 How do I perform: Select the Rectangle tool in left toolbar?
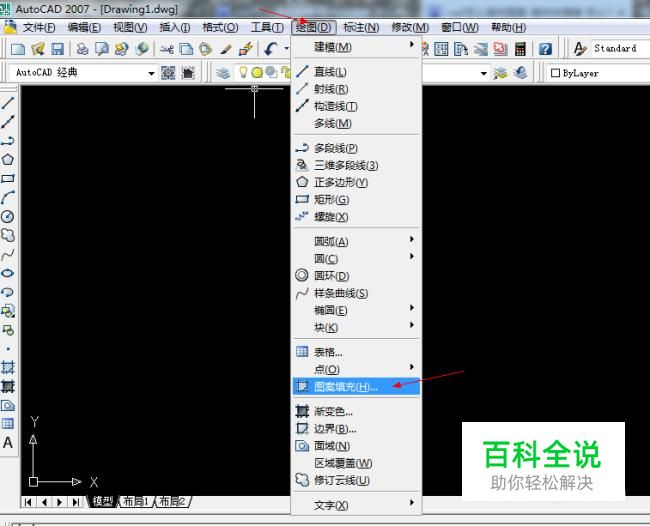coord(8,179)
